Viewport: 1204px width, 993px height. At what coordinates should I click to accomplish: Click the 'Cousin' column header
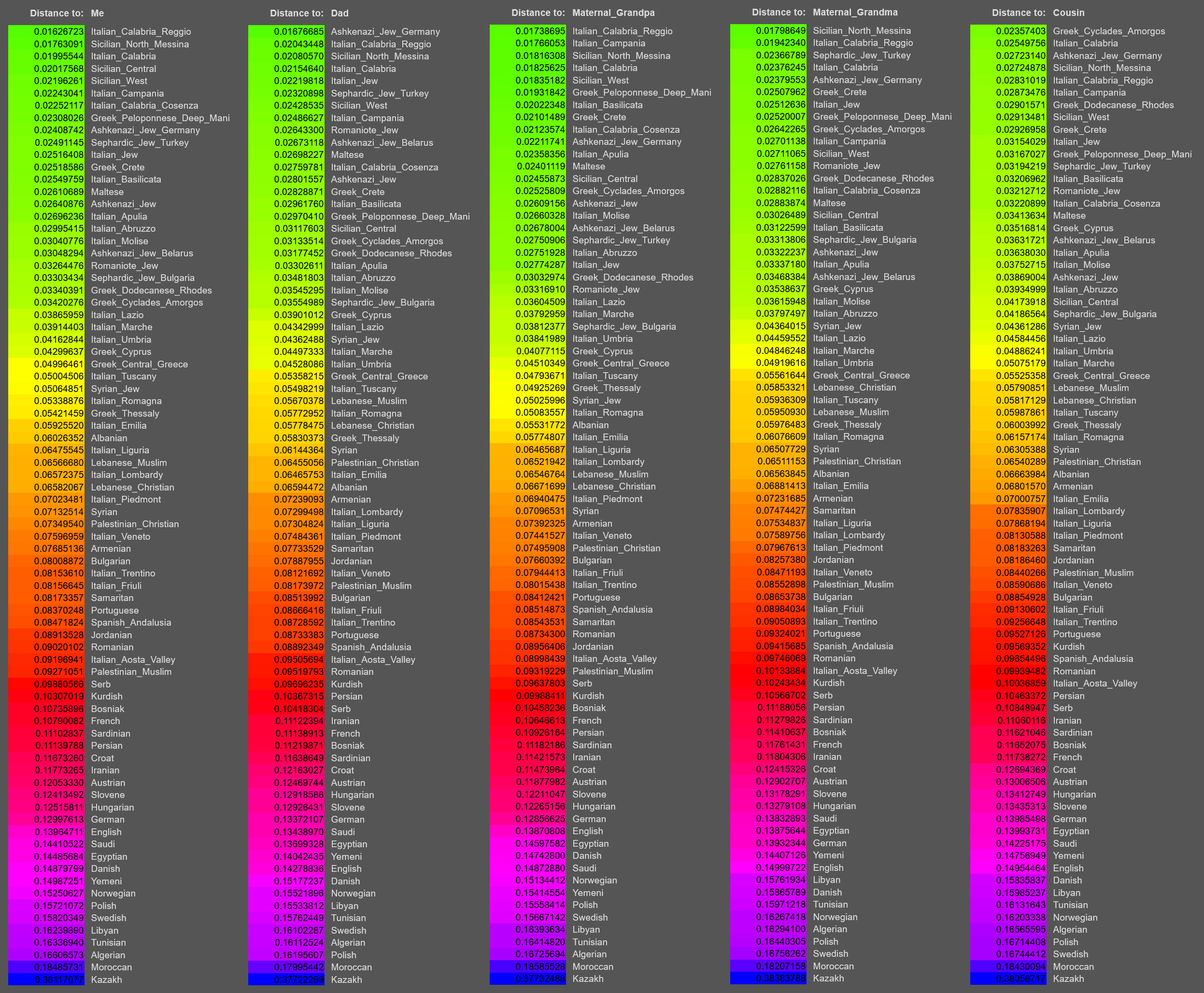[x=1068, y=13]
